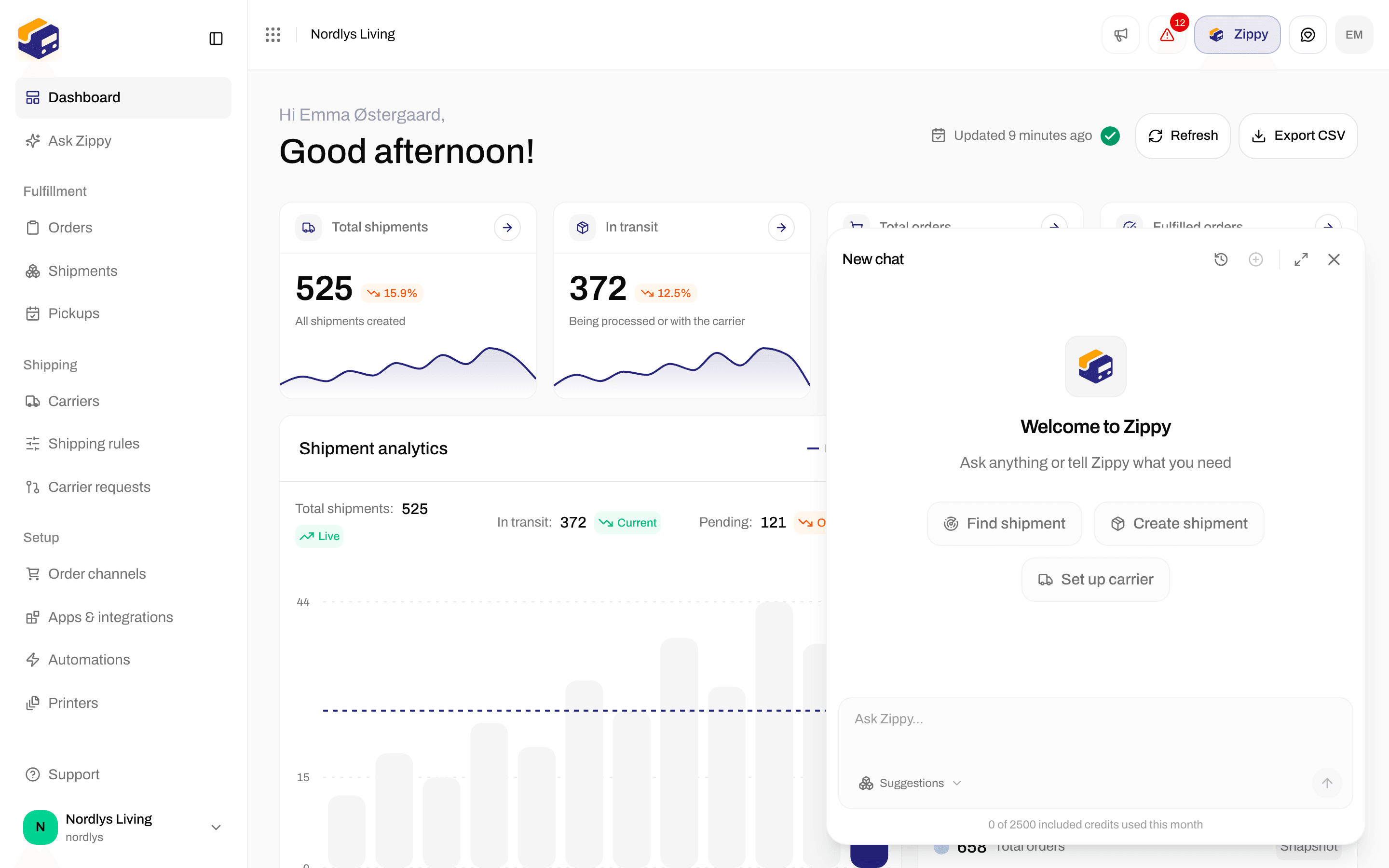Click the Nordlys Living workspace name in header
1389x868 pixels.
(x=353, y=34)
